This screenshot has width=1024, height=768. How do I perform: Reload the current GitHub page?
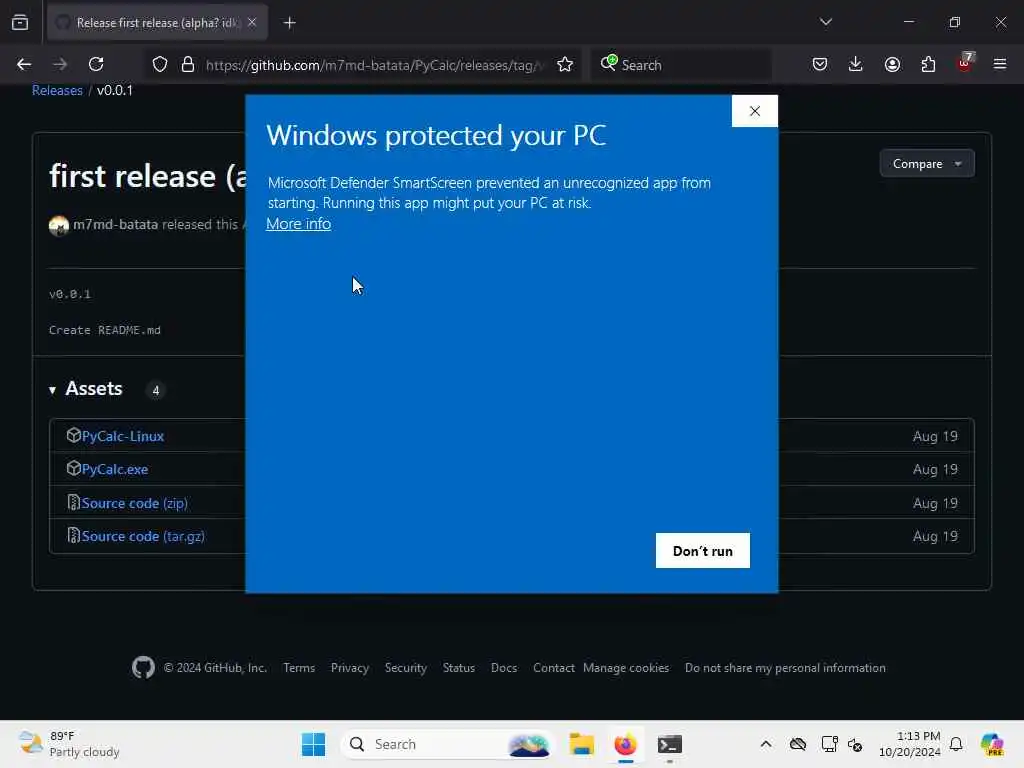(96, 64)
